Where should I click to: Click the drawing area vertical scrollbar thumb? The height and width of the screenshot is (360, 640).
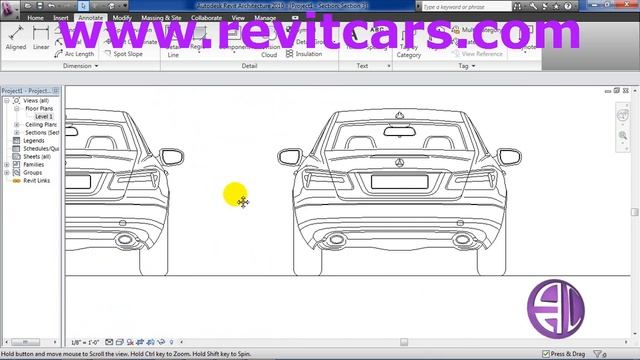[x=634, y=212]
